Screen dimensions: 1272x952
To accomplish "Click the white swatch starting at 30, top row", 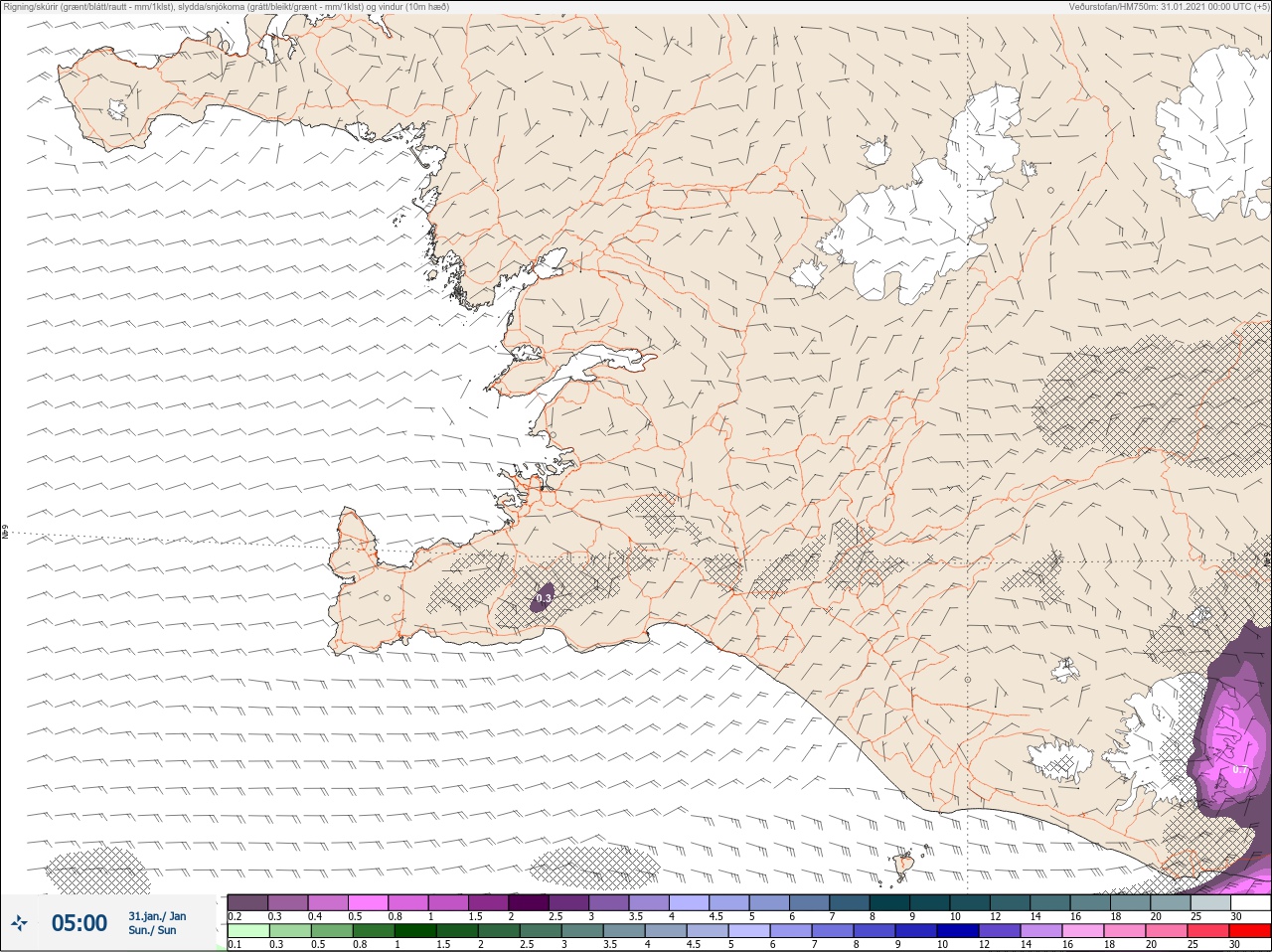I will pyautogui.click(x=1250, y=902).
